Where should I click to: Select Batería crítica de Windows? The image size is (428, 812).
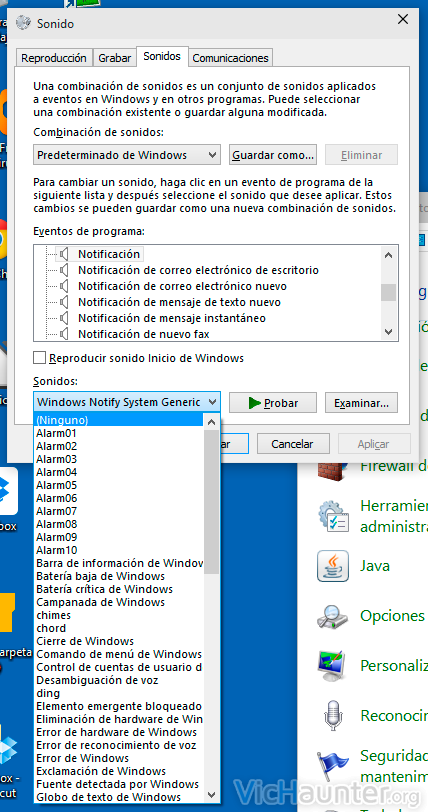[x=119, y=589]
